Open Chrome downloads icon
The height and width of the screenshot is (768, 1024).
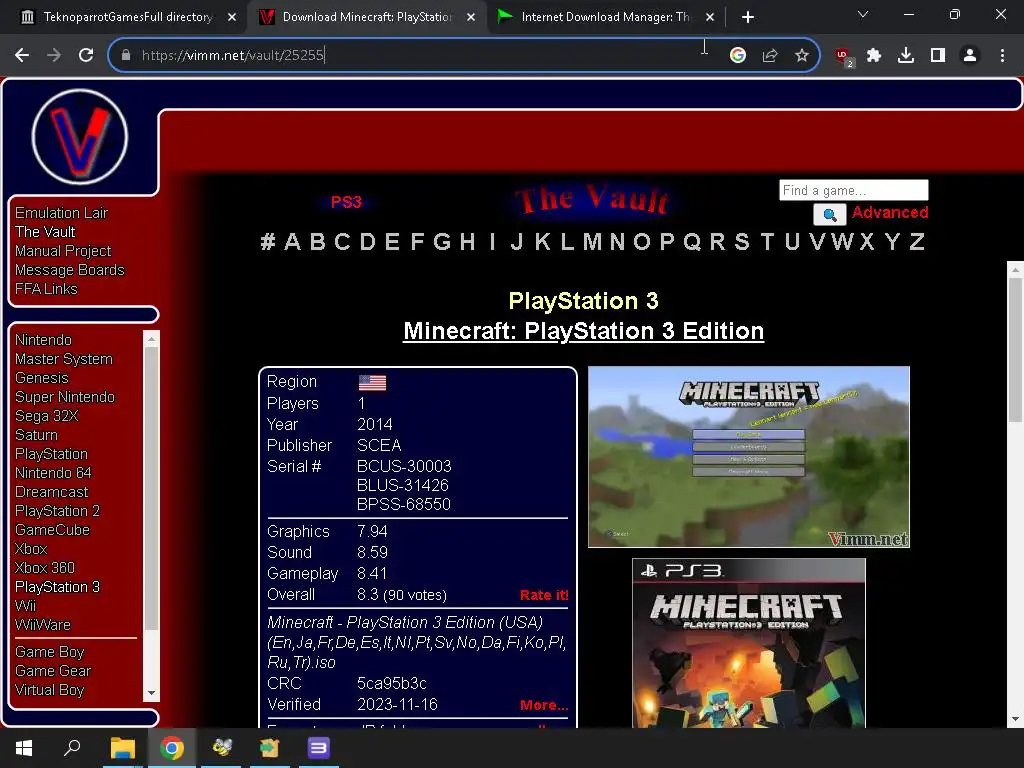[x=906, y=56]
